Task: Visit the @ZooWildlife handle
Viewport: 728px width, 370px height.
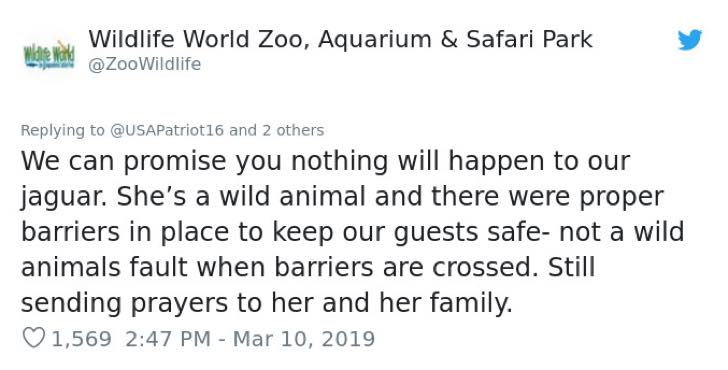Action: coord(144,64)
